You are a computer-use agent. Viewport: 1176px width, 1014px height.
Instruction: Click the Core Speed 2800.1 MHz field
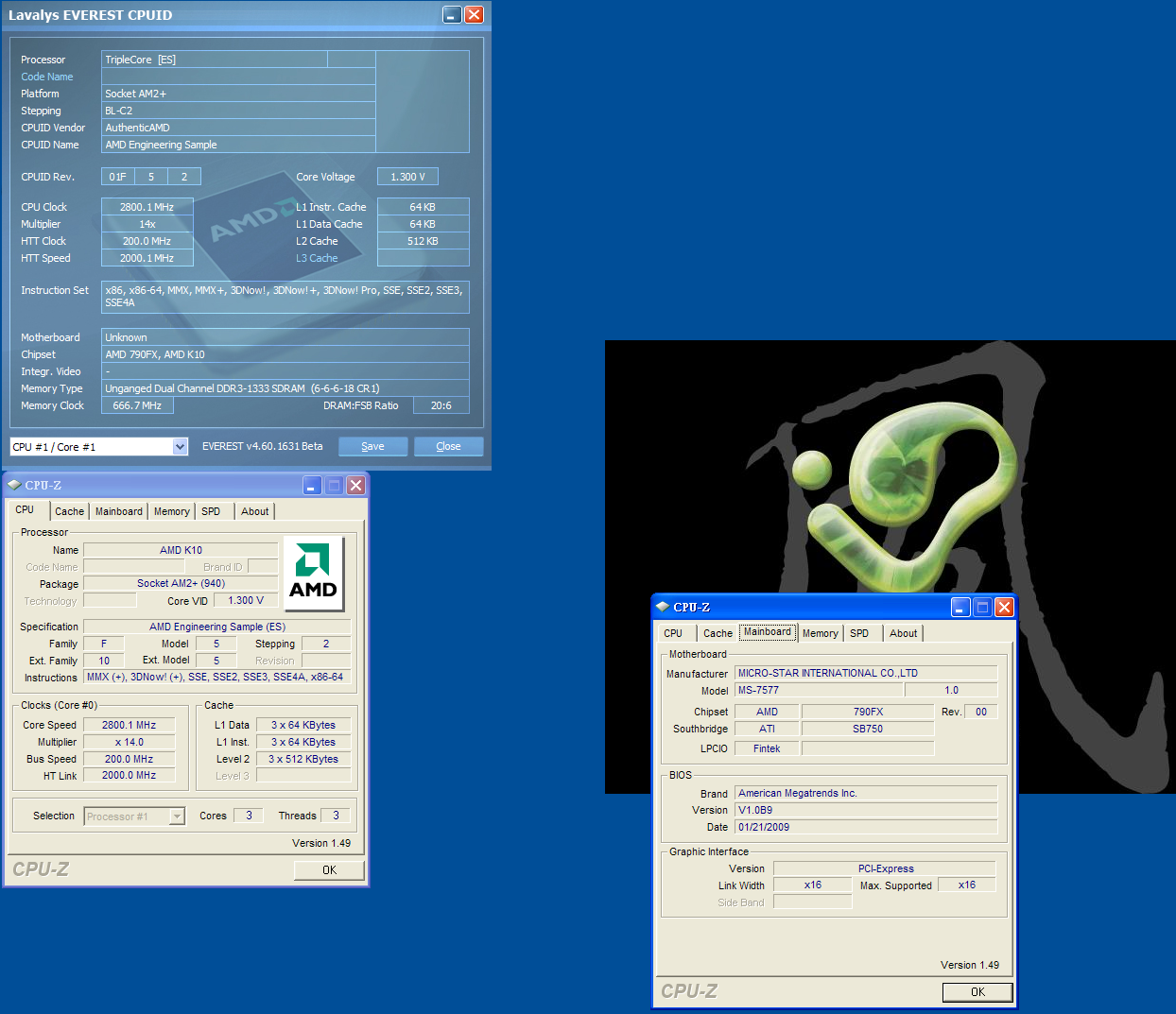point(129,725)
